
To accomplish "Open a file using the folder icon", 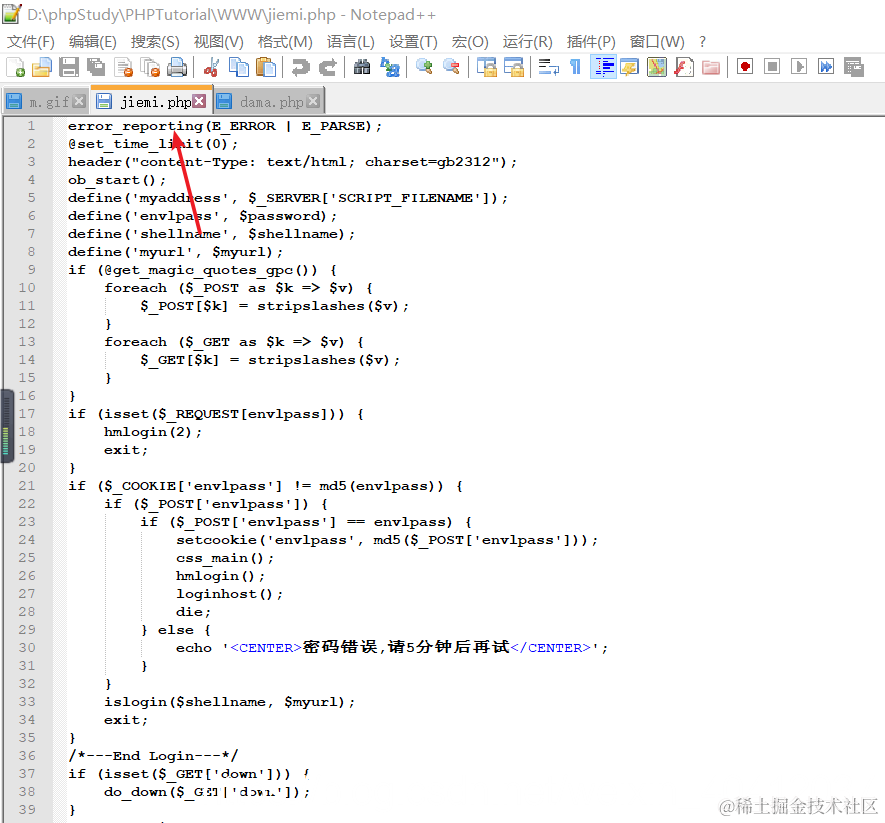I will click(x=42, y=67).
